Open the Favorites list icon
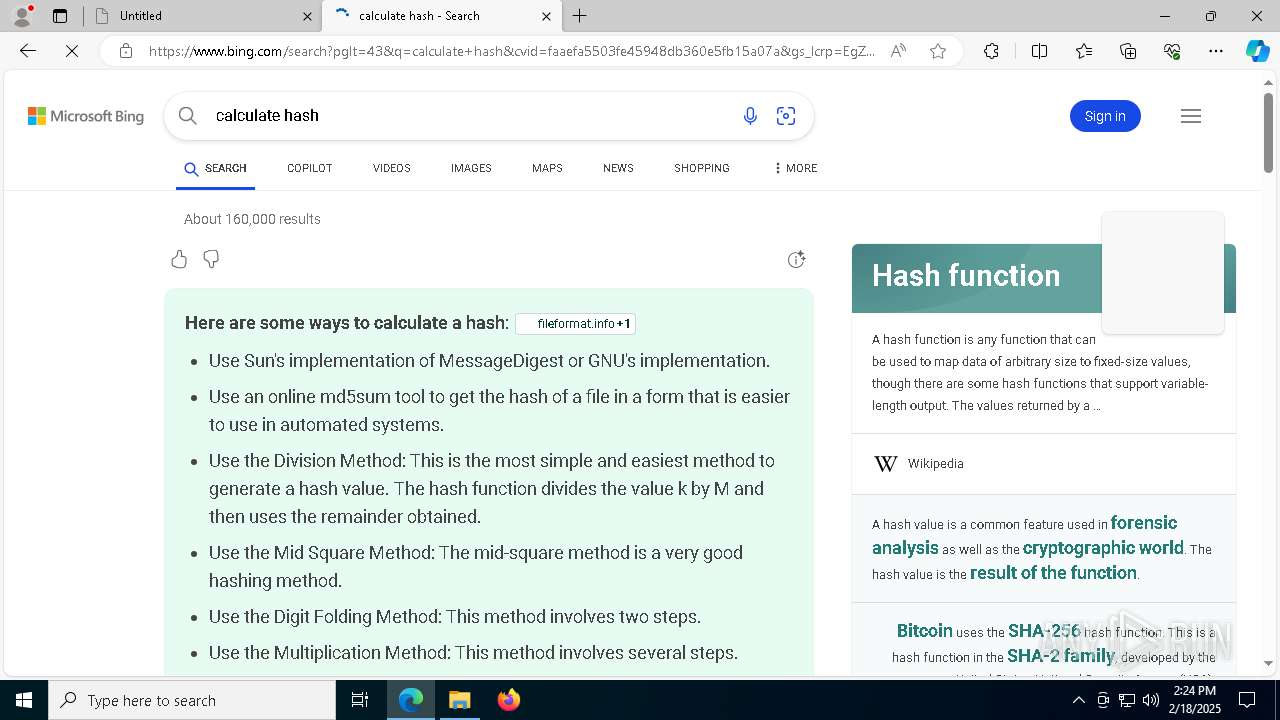This screenshot has width=1280, height=720. 1084,51
